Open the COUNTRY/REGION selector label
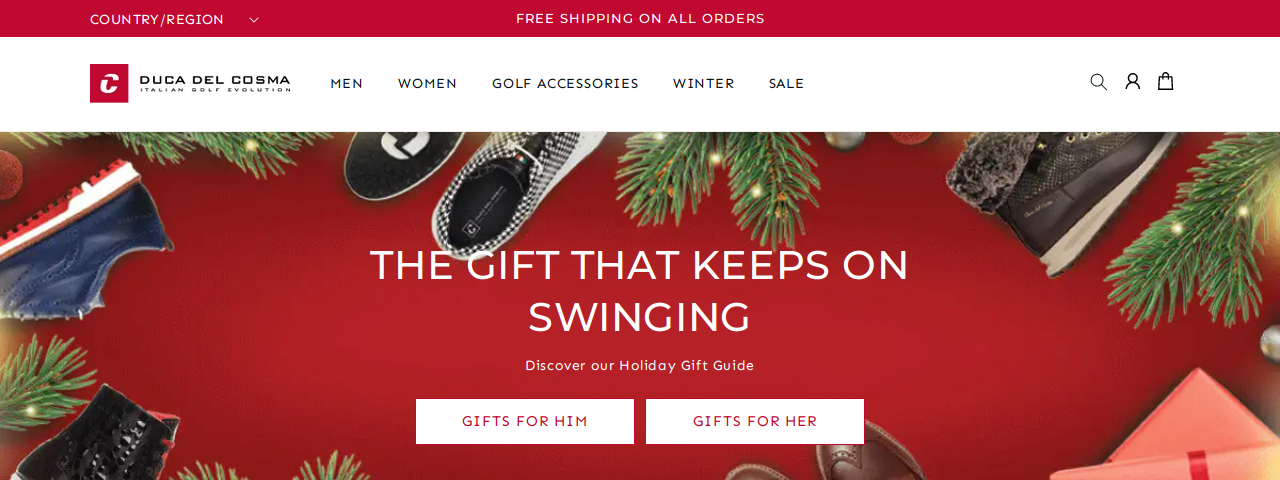 coord(157,19)
